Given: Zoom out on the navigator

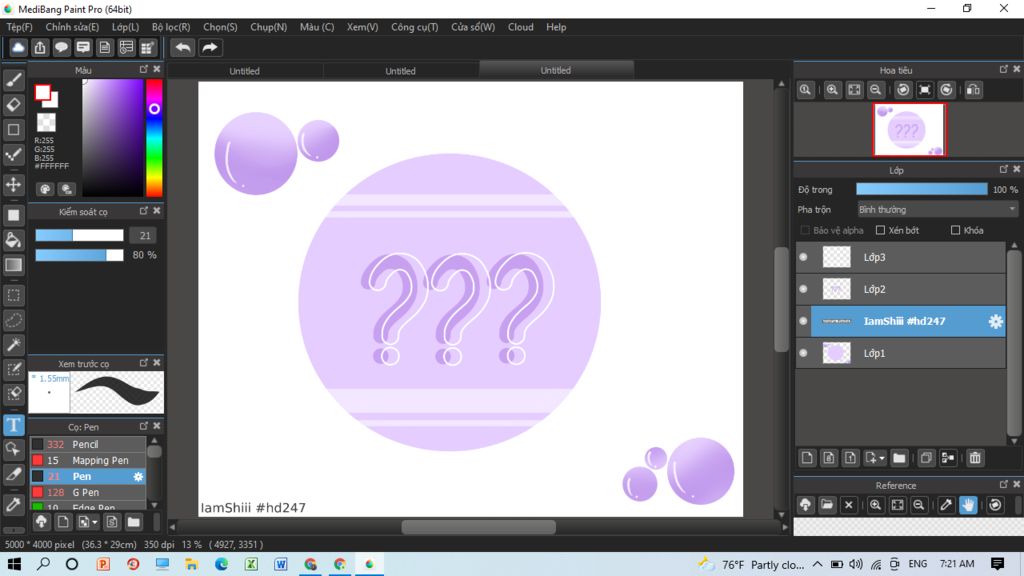Looking at the screenshot, I should tap(876, 90).
